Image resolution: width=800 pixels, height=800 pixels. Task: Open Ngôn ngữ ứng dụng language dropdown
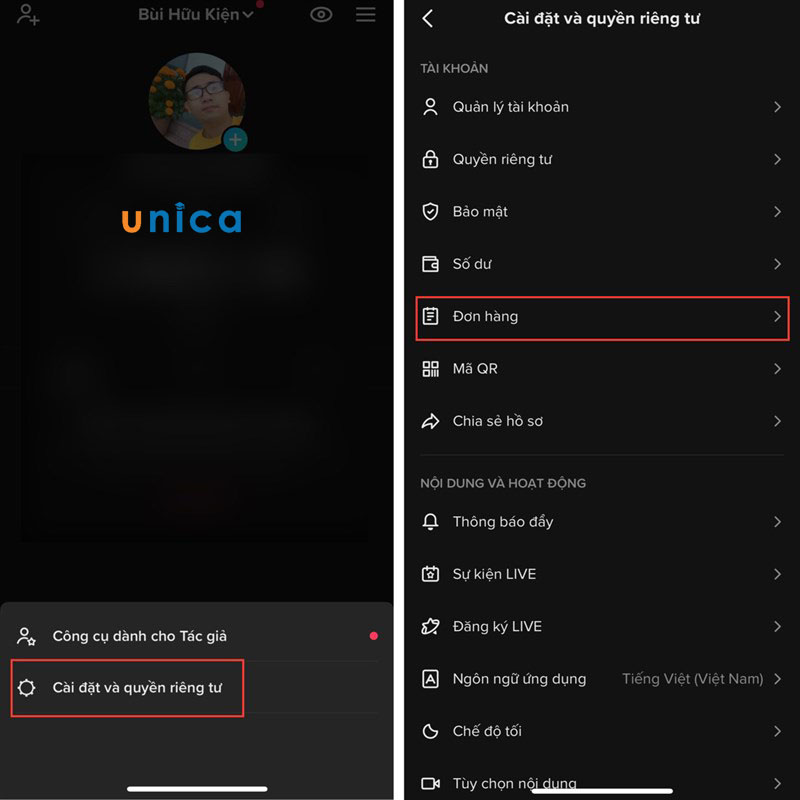[x=602, y=679]
